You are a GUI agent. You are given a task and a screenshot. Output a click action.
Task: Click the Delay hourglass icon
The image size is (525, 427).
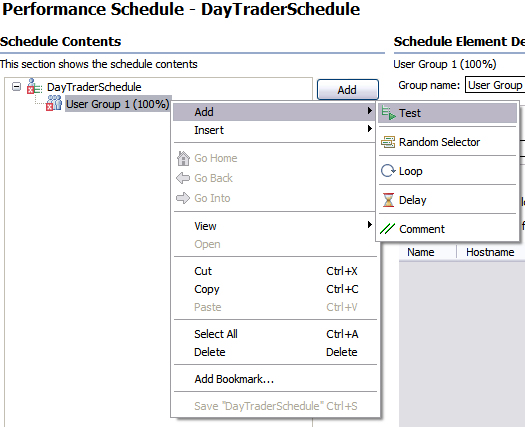click(x=388, y=200)
